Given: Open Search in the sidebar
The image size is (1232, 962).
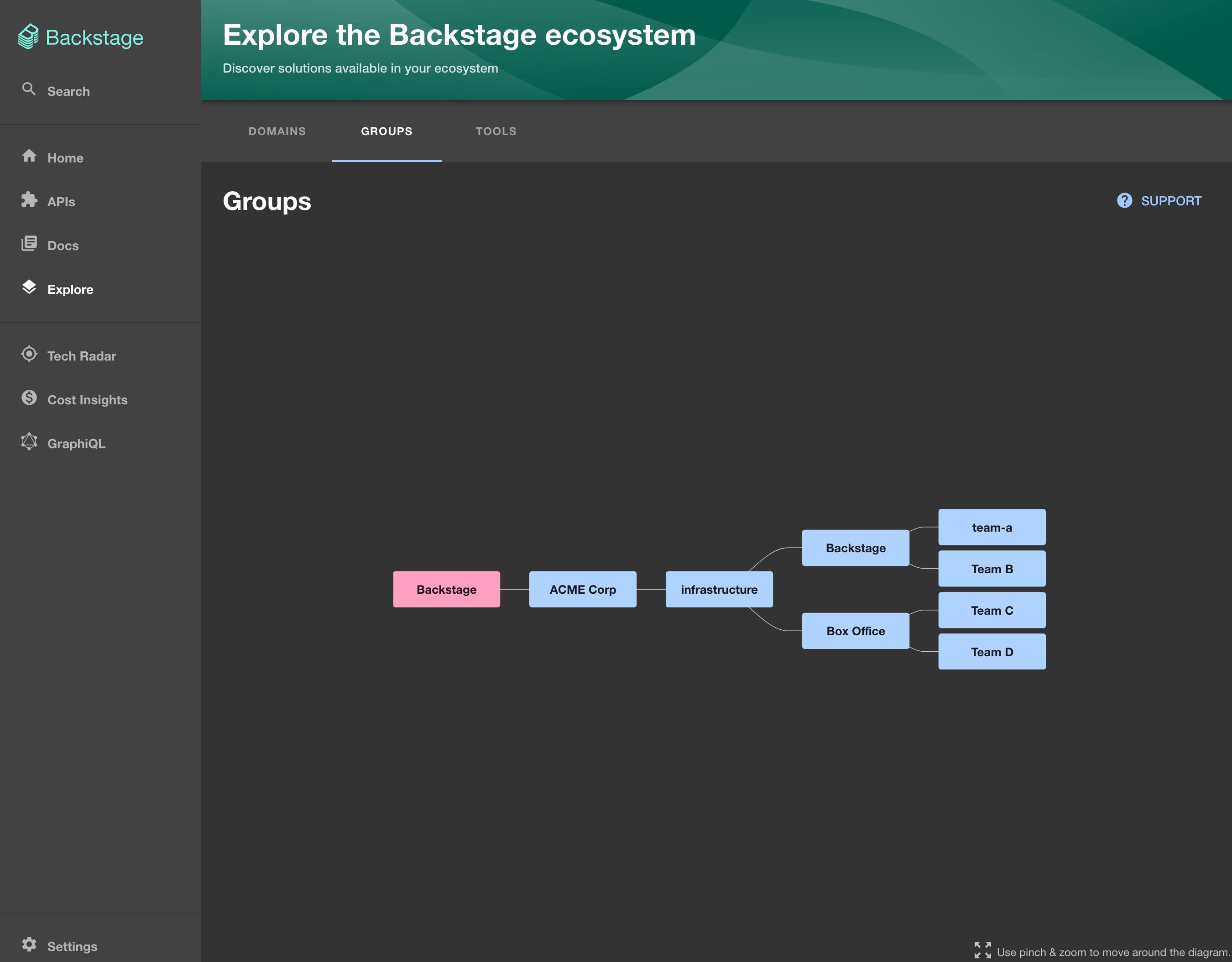Looking at the screenshot, I should point(100,91).
